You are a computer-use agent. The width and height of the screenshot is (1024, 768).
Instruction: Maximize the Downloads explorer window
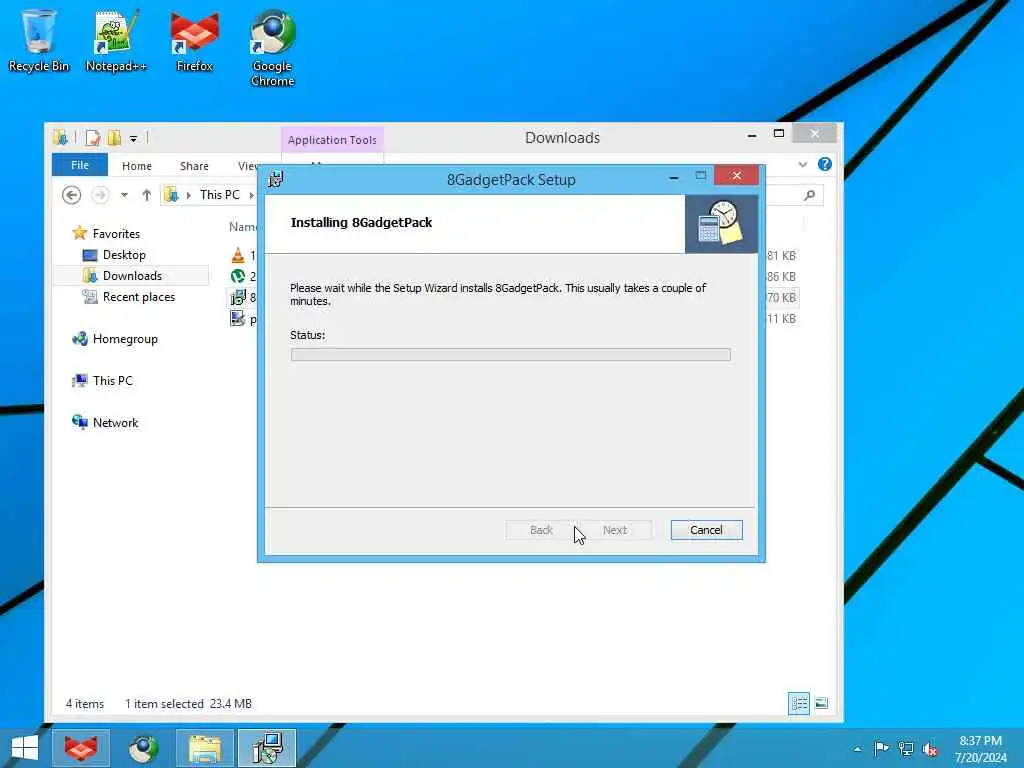(778, 134)
